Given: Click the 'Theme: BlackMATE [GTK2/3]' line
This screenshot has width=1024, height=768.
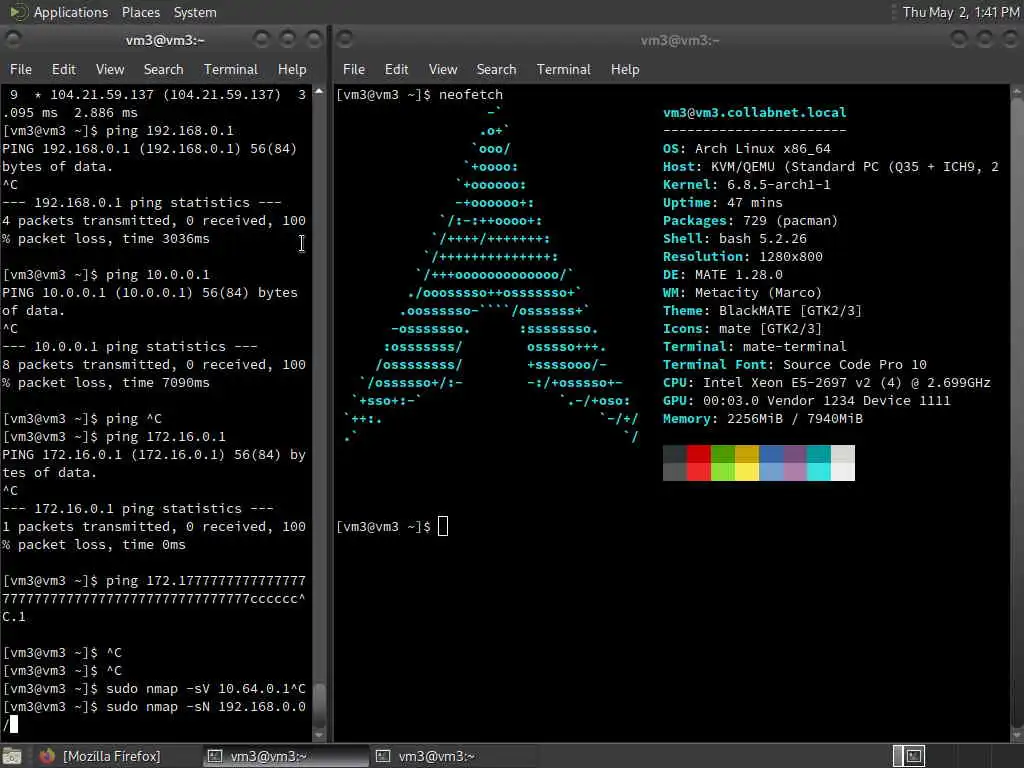Looking at the screenshot, I should click(762, 311).
